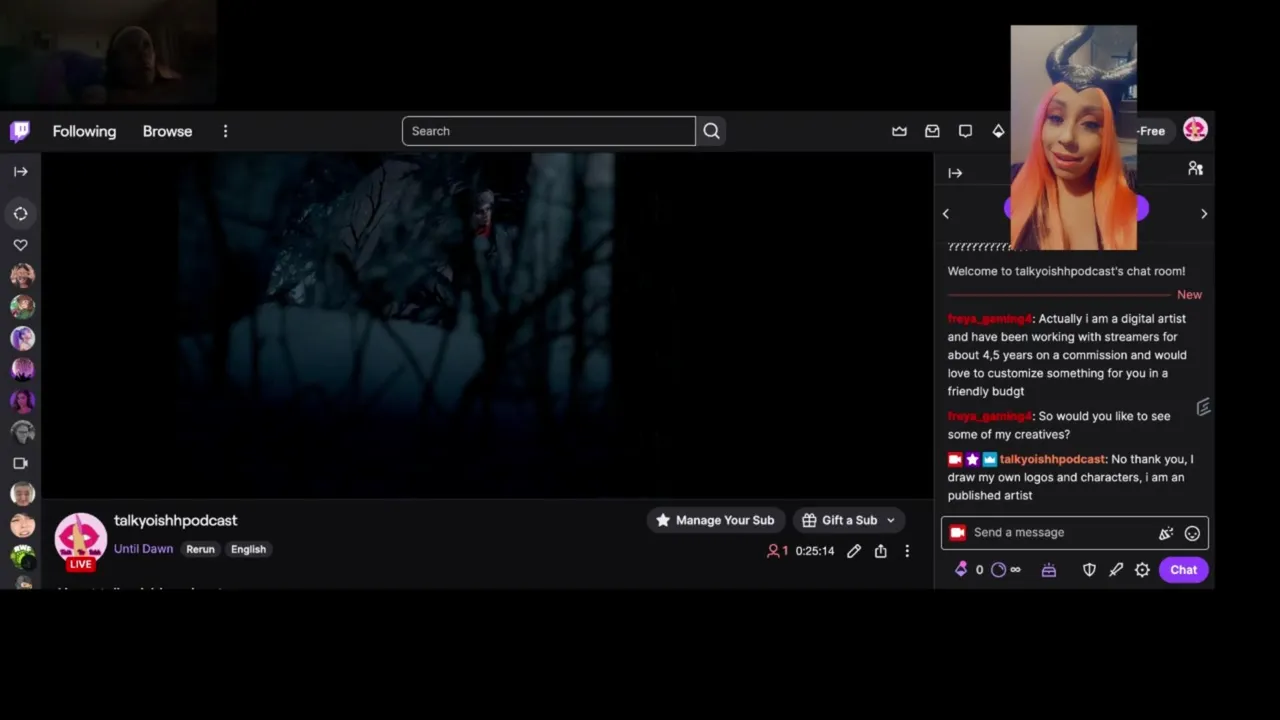1280x720 pixels.
Task: Open the Following tab
Action: [x=84, y=131]
